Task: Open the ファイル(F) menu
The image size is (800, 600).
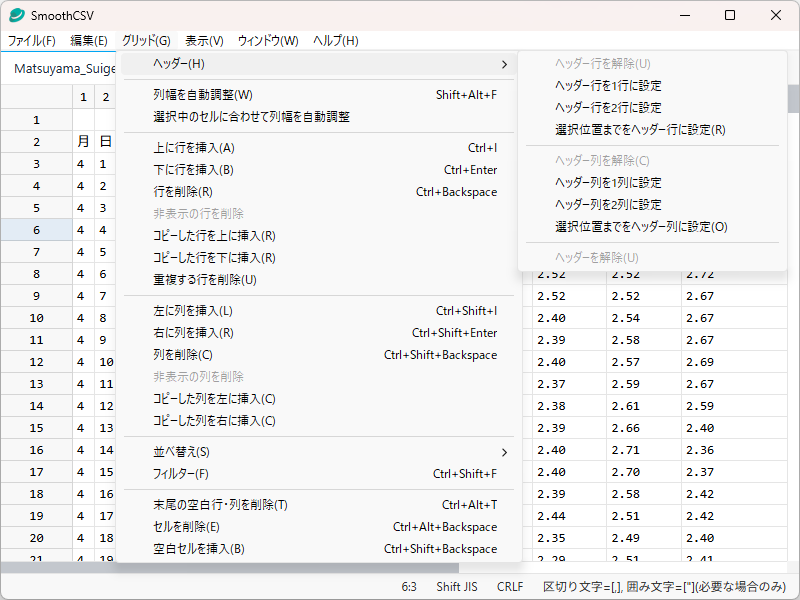Action: [x=33, y=41]
